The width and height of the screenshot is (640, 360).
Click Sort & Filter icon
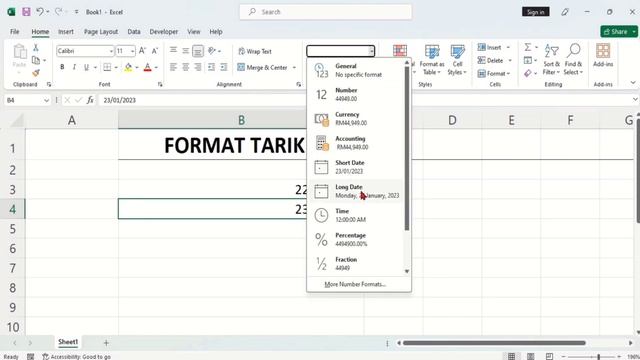tap(551, 51)
